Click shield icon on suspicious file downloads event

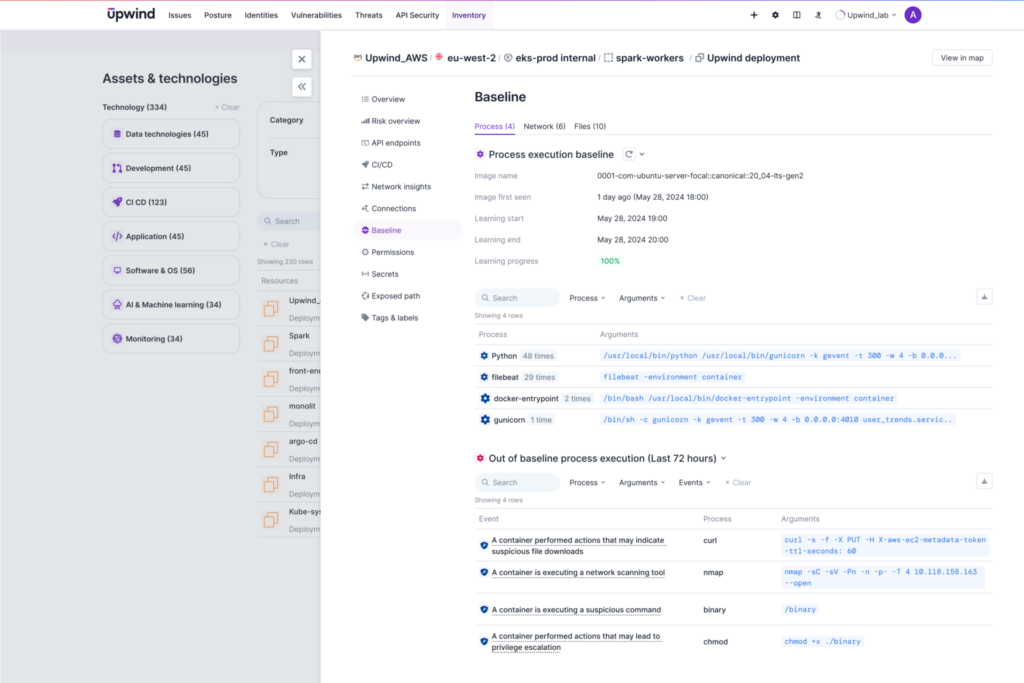click(484, 545)
